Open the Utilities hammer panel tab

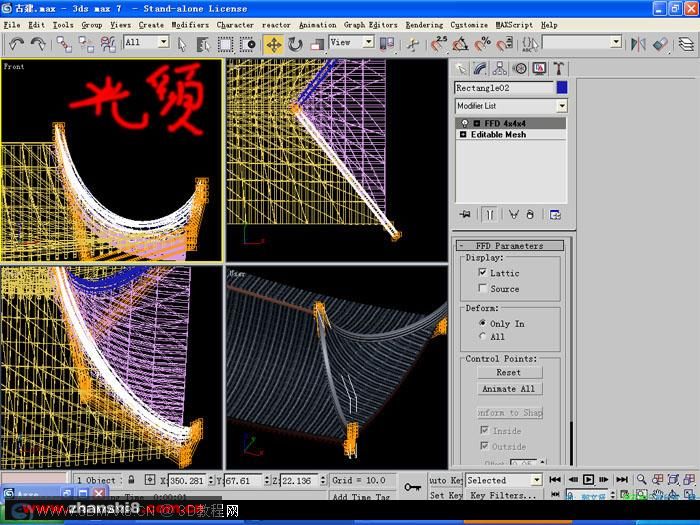click(558, 68)
